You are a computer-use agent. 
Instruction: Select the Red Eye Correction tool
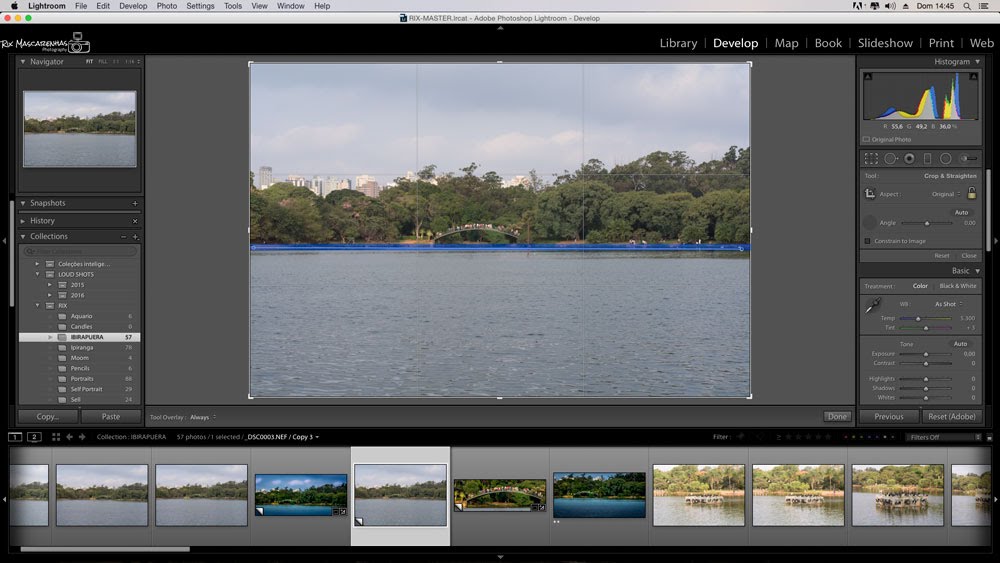pos(909,159)
